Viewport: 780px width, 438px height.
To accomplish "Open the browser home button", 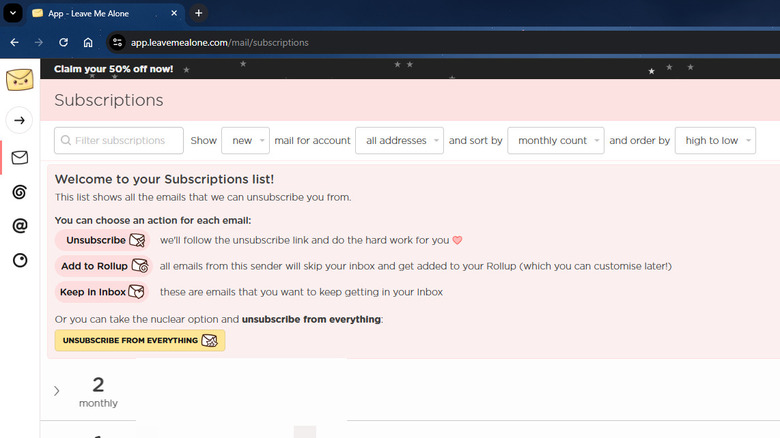I will (x=88, y=42).
